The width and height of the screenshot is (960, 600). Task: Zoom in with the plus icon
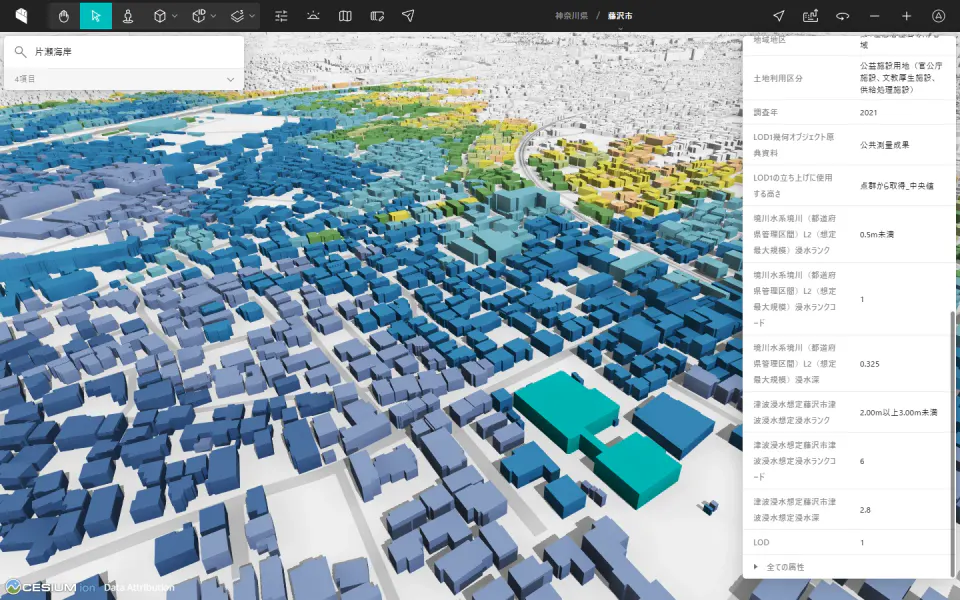coord(906,16)
